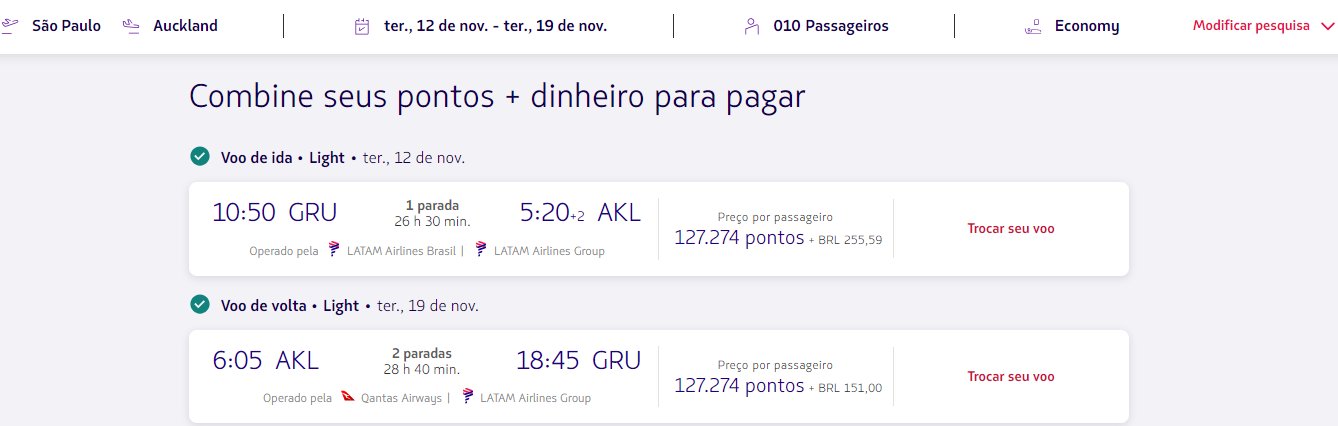Select the 10:50 GRU outbound flight card
This screenshot has width=1338, height=426.
[x=659, y=229]
